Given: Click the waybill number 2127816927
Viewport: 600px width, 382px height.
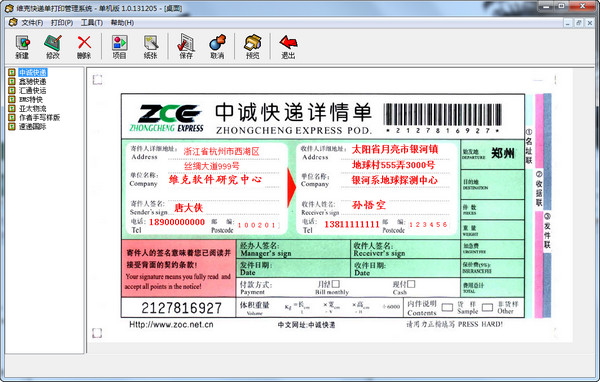Looking at the screenshot, I should pos(181,308).
